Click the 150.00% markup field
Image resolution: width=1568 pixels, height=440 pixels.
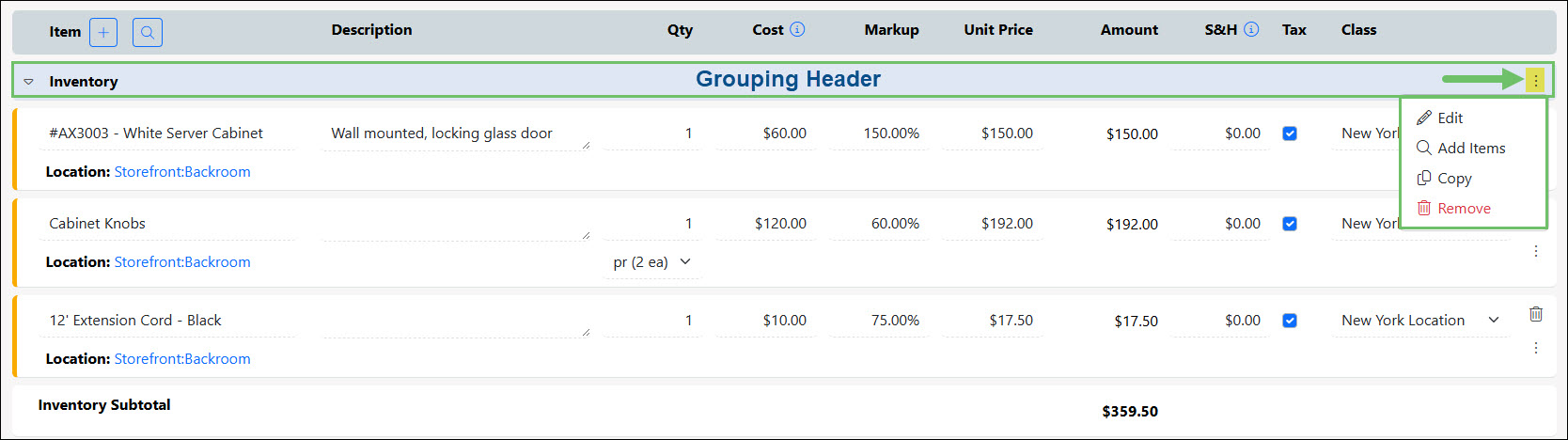879,134
